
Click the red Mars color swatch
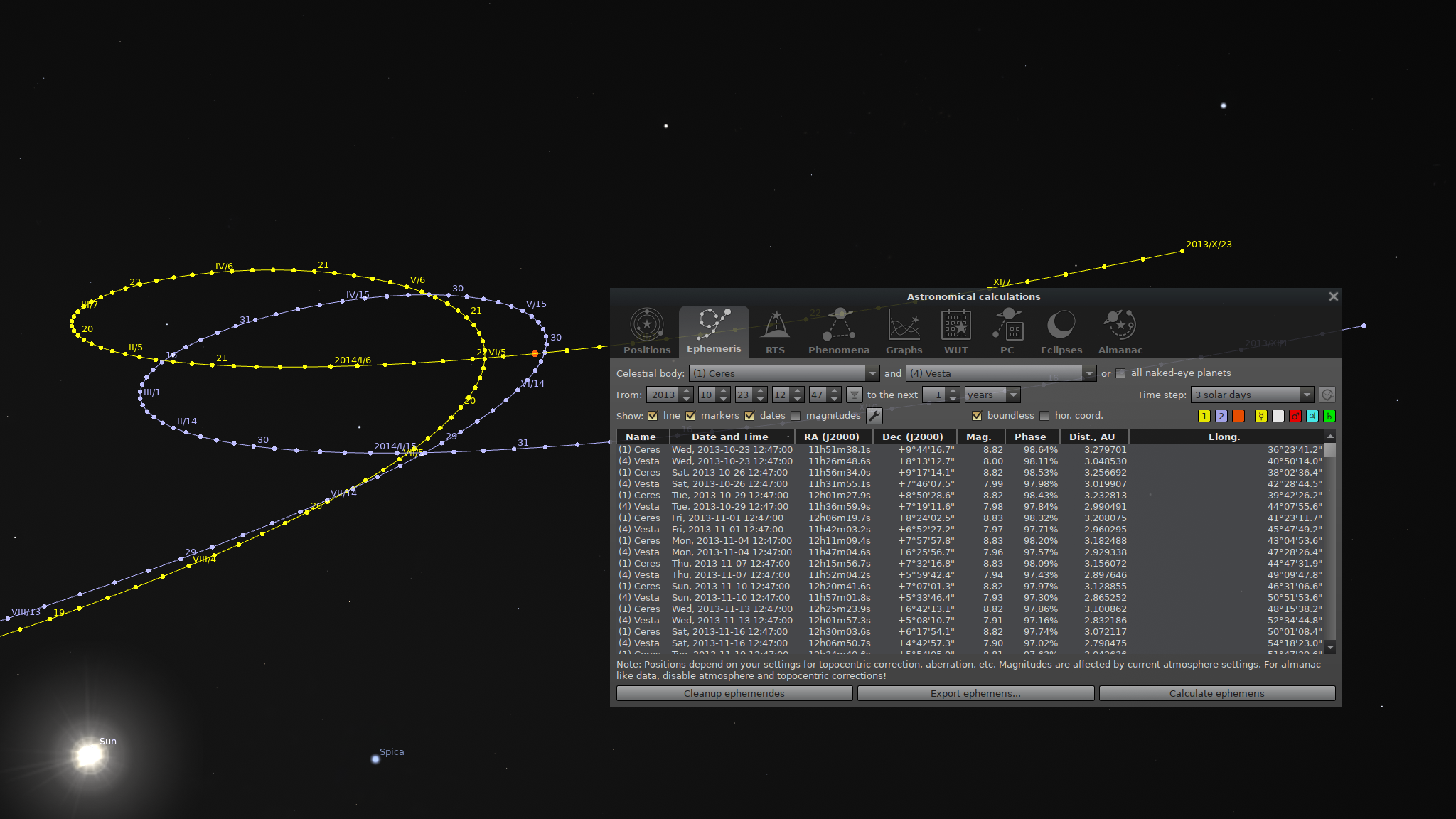click(1295, 416)
